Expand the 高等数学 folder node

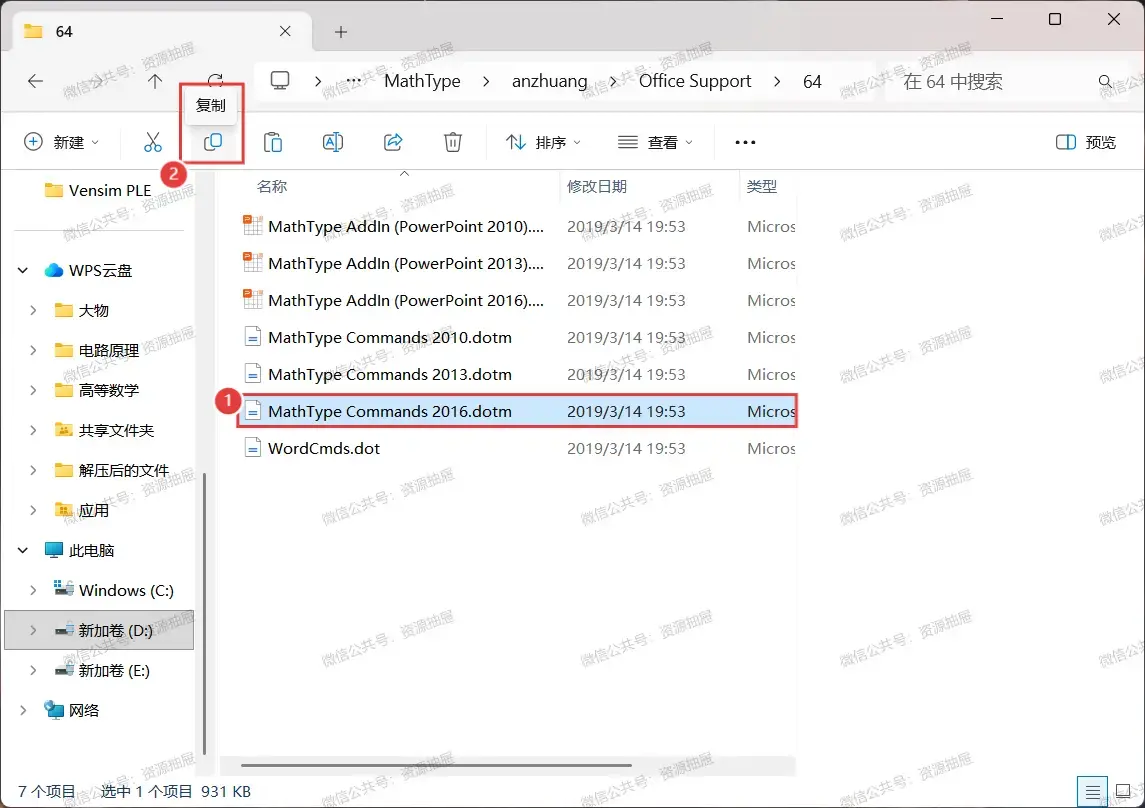tap(33, 390)
